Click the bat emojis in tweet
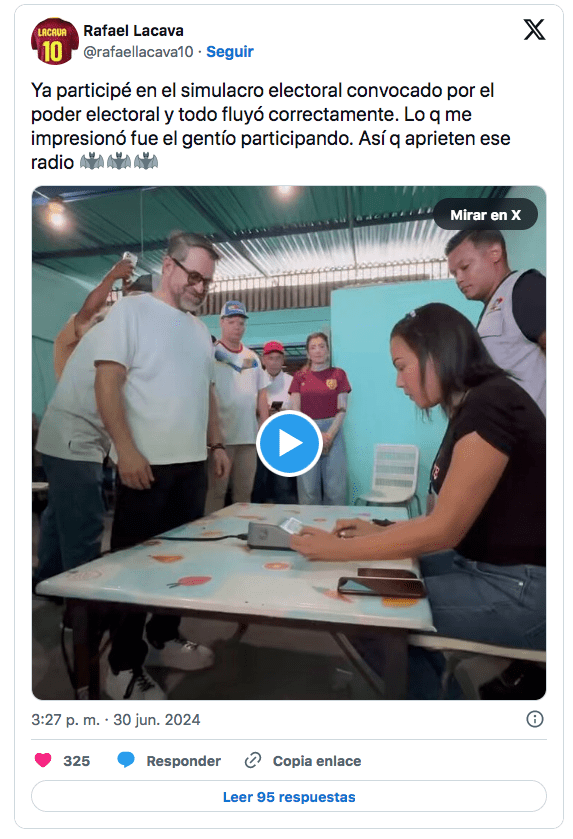 coord(119,162)
